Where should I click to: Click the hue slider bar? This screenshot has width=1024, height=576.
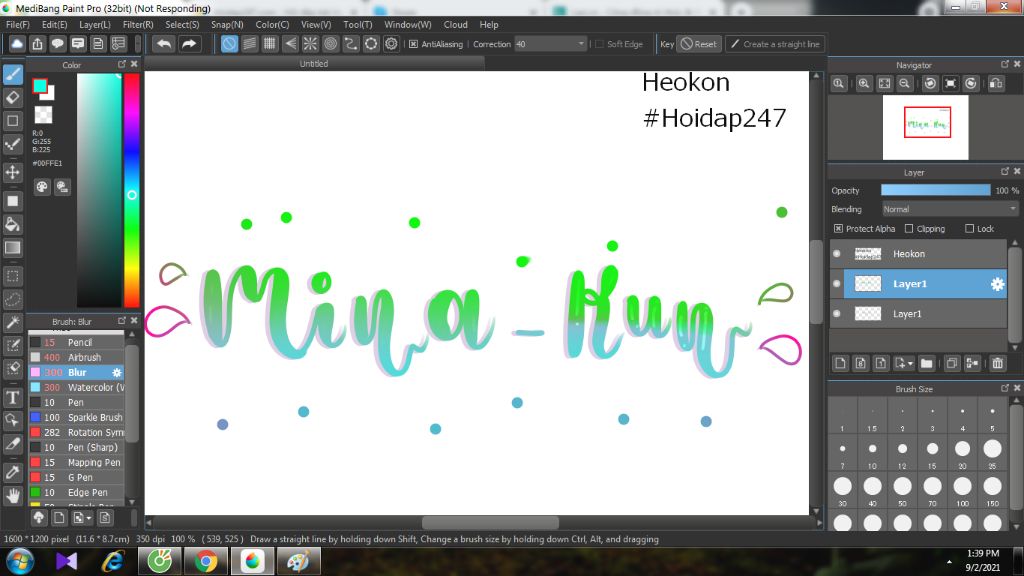click(x=132, y=189)
